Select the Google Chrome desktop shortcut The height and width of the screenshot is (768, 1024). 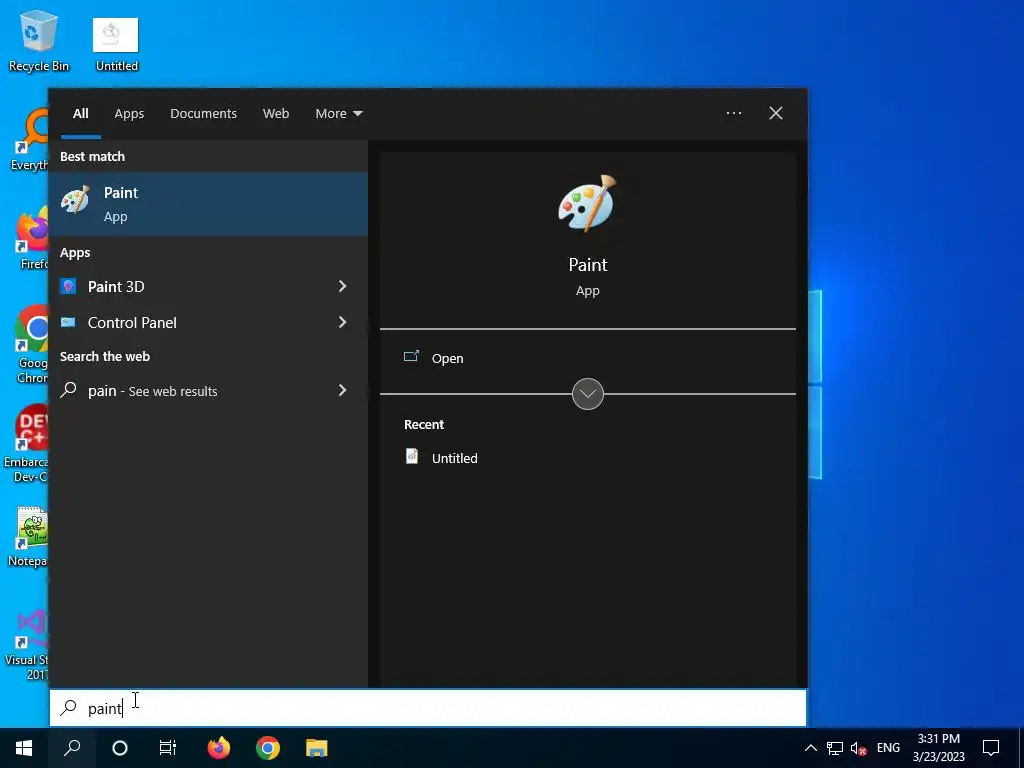[31, 344]
